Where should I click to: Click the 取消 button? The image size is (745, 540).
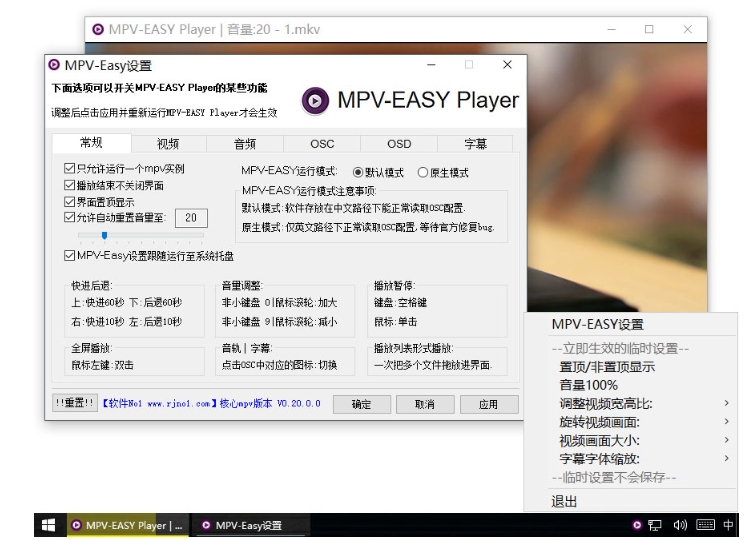pyautogui.click(x=425, y=404)
